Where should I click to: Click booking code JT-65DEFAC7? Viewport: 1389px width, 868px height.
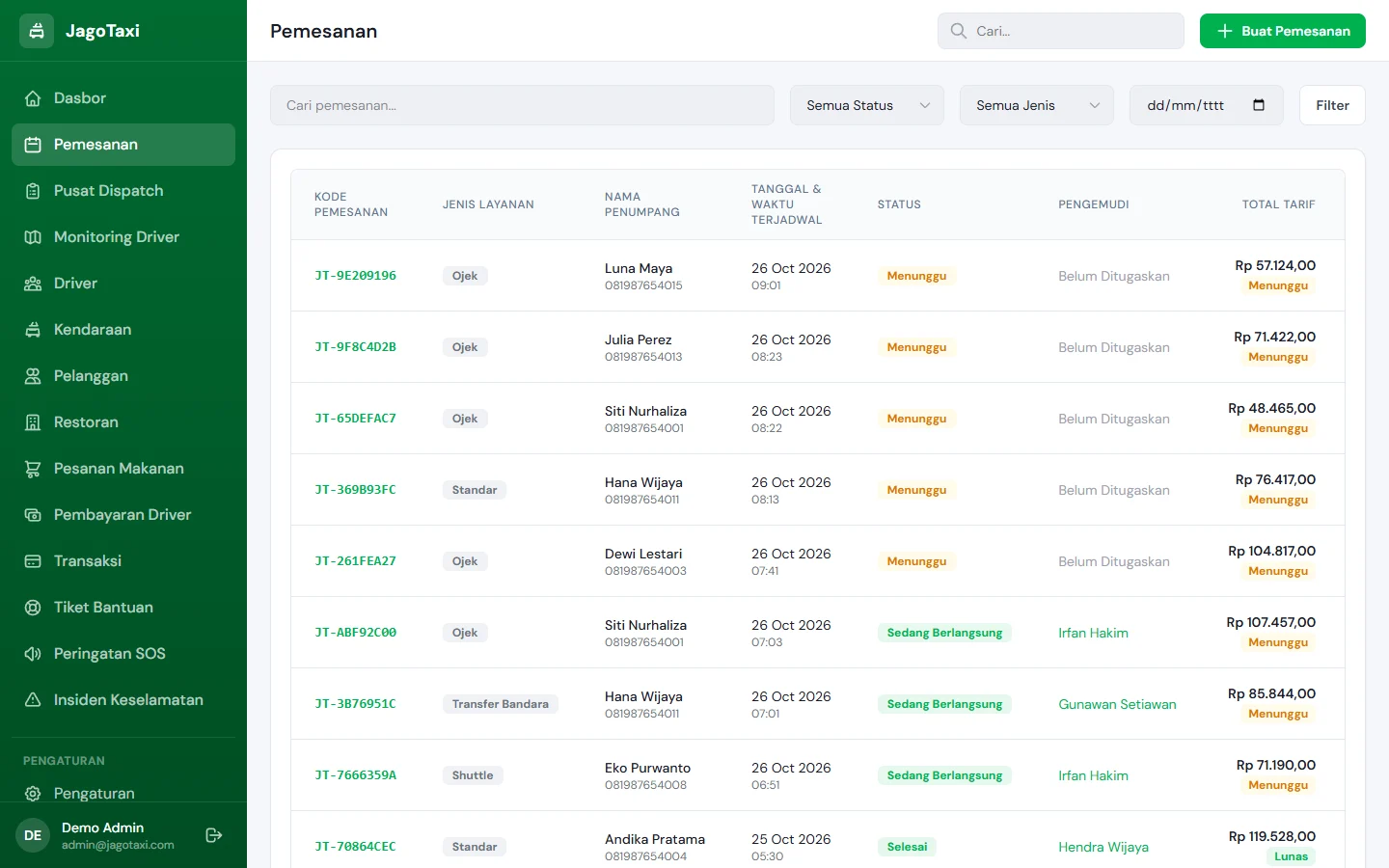(355, 419)
